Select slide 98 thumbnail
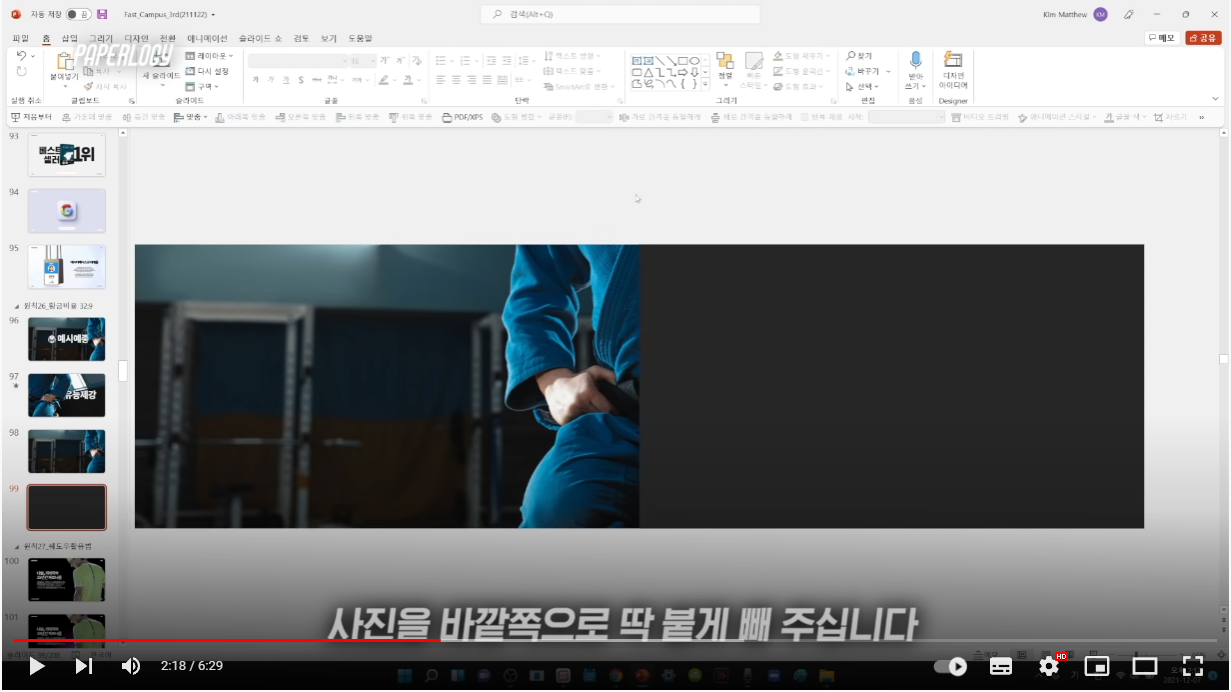Screen dimensions: 1231x692 (x=67, y=451)
